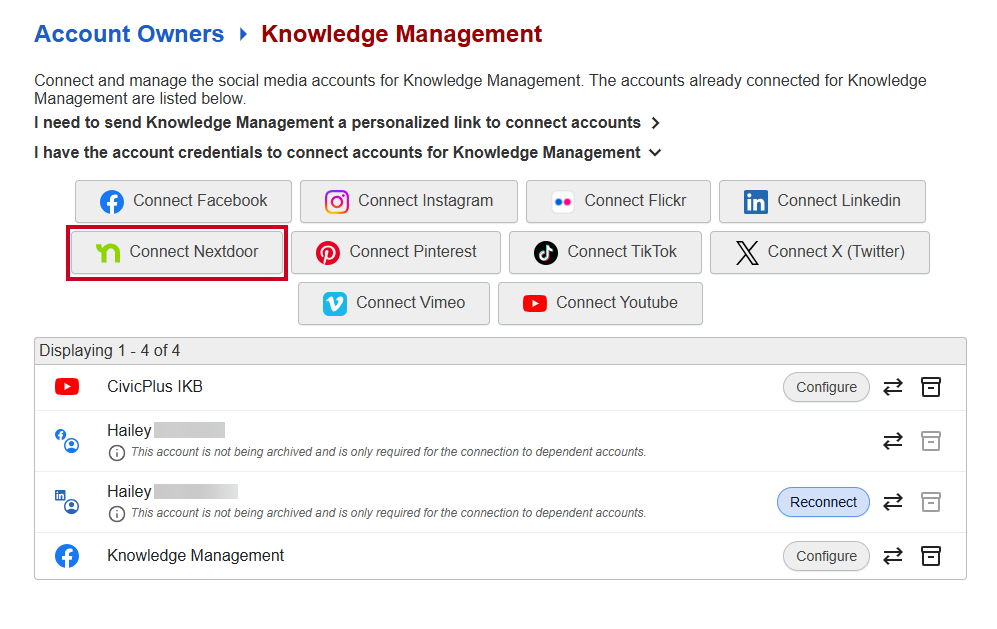997x629 pixels.
Task: Click Connect Vimeo button
Action: pyautogui.click(x=394, y=303)
